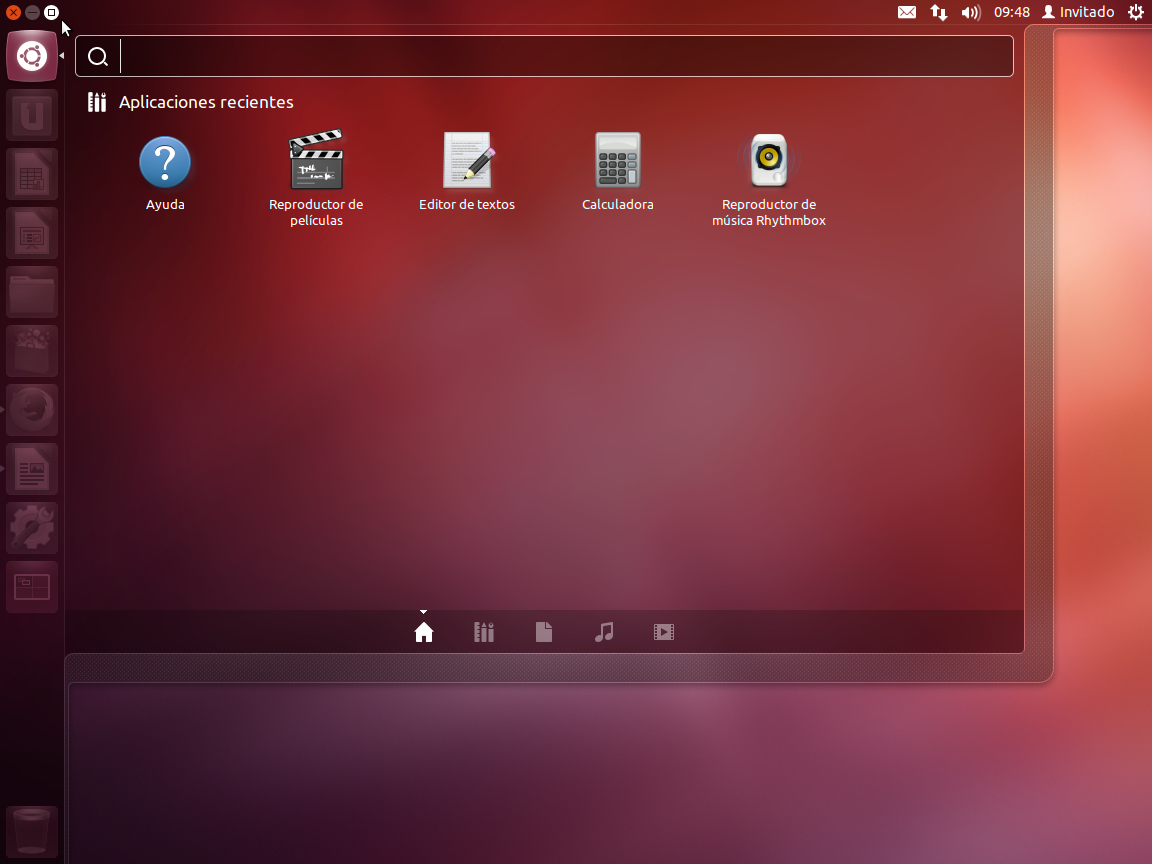Open the Music lens tab
The height and width of the screenshot is (864, 1152).
(604, 632)
